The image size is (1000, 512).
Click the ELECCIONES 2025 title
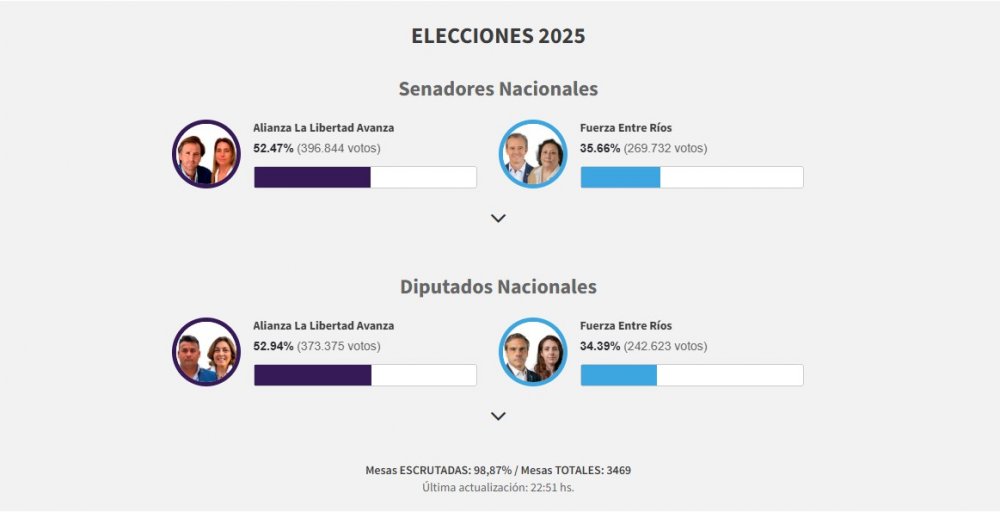pyautogui.click(x=498, y=36)
